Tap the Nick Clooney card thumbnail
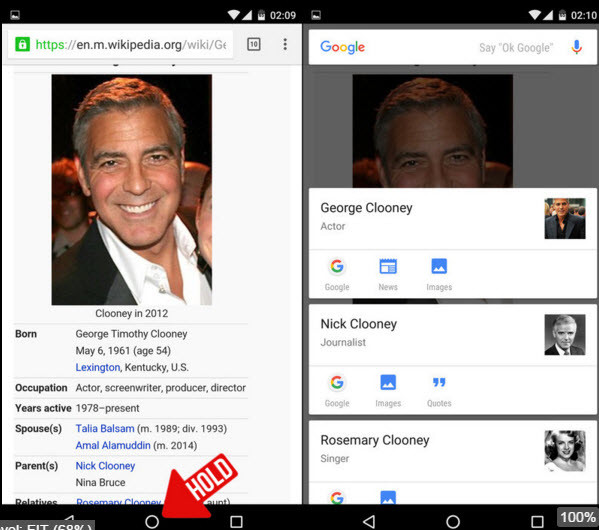This screenshot has height=530, width=599. point(565,335)
